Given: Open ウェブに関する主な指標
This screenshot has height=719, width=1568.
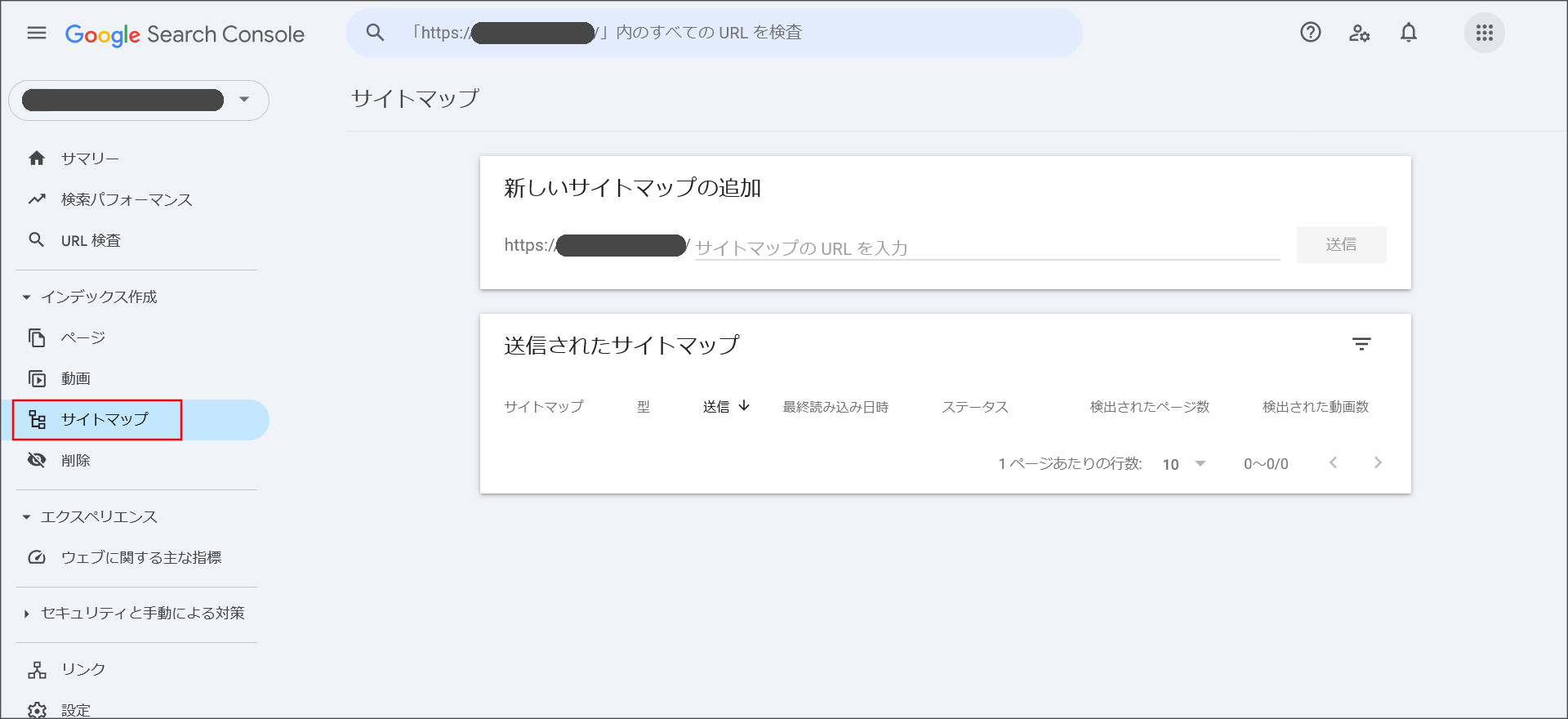Looking at the screenshot, I should (x=141, y=557).
